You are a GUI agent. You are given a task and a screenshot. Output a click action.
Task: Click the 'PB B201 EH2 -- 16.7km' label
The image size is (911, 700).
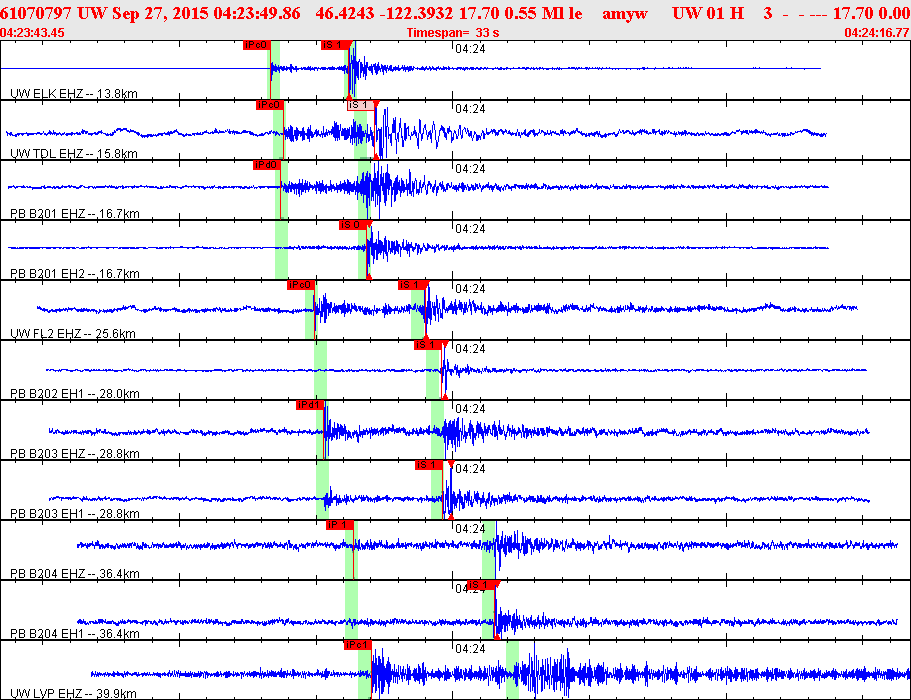click(x=75, y=274)
